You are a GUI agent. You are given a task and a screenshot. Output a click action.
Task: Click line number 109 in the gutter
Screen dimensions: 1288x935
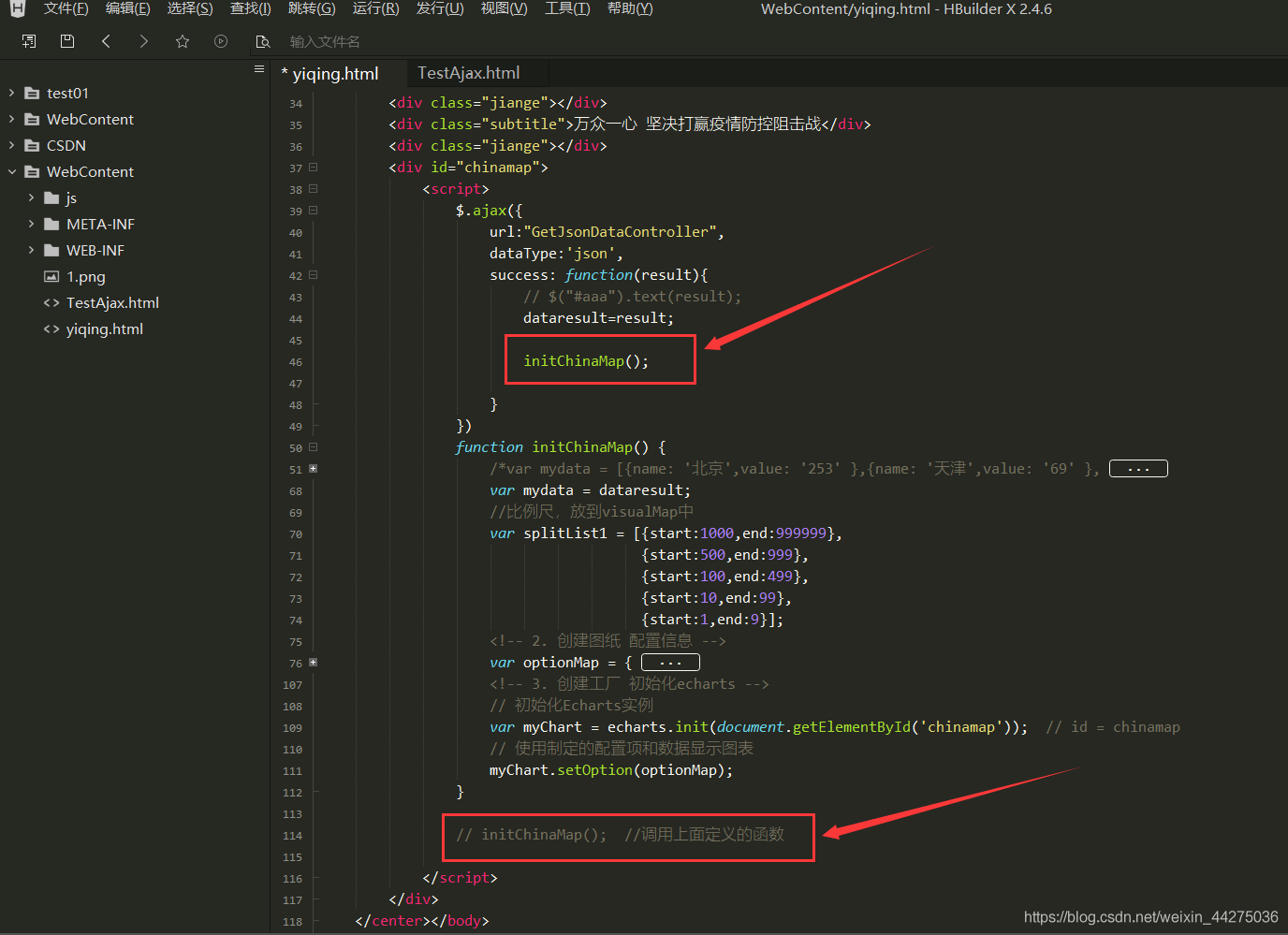(292, 728)
